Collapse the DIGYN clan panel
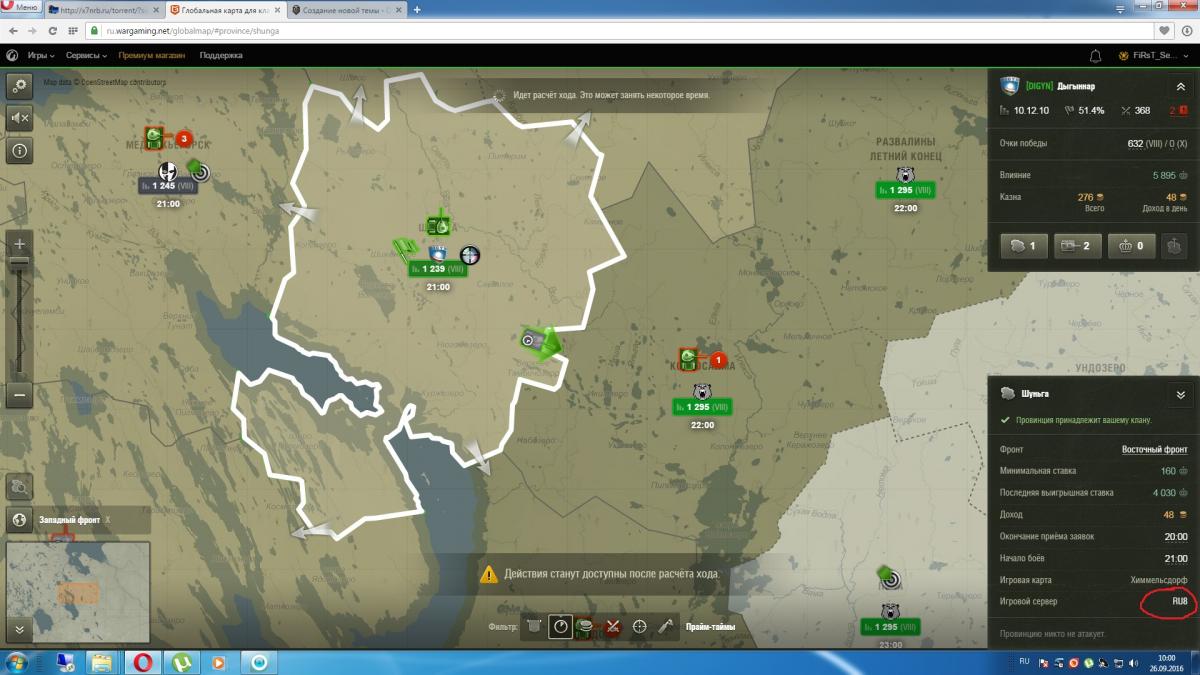Image resolution: width=1200 pixels, height=675 pixels. pos(1181,86)
